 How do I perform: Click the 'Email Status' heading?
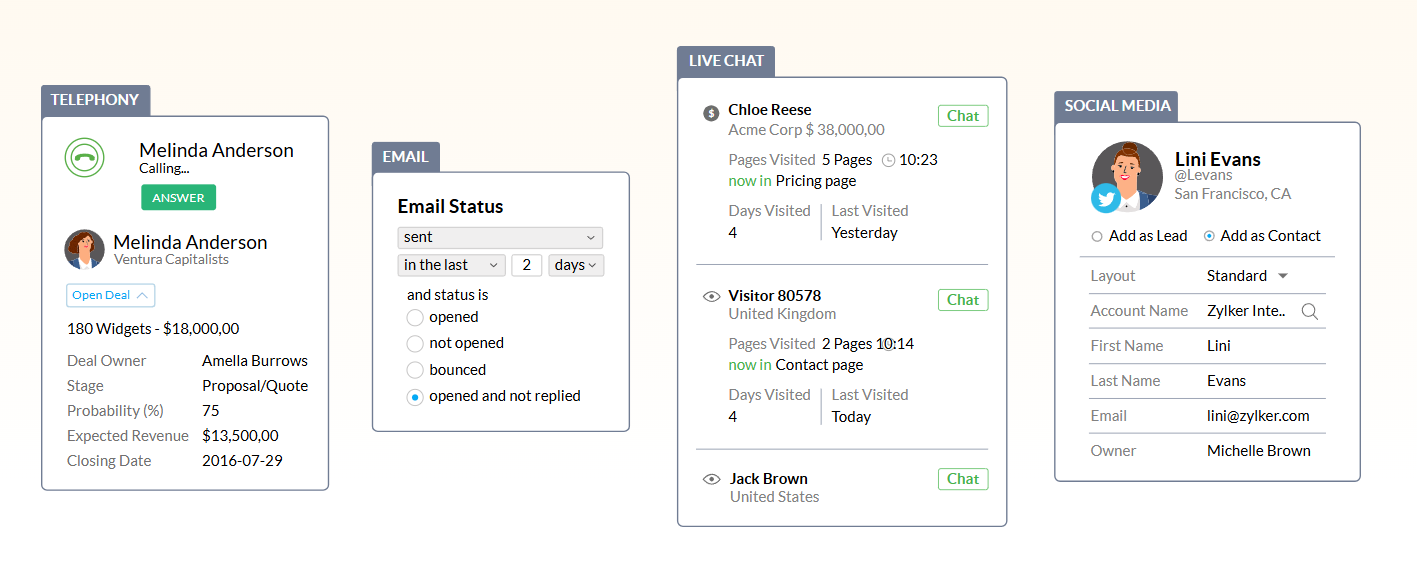[x=450, y=207]
